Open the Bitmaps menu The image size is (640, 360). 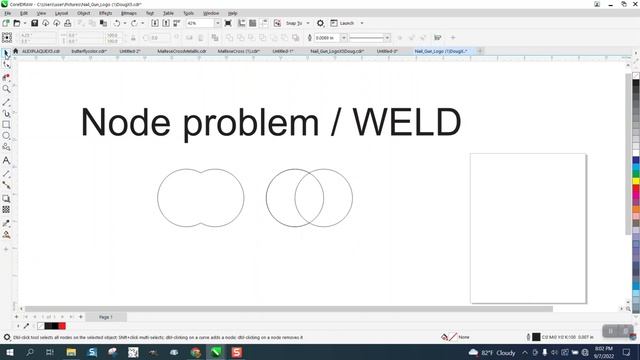tap(129, 13)
